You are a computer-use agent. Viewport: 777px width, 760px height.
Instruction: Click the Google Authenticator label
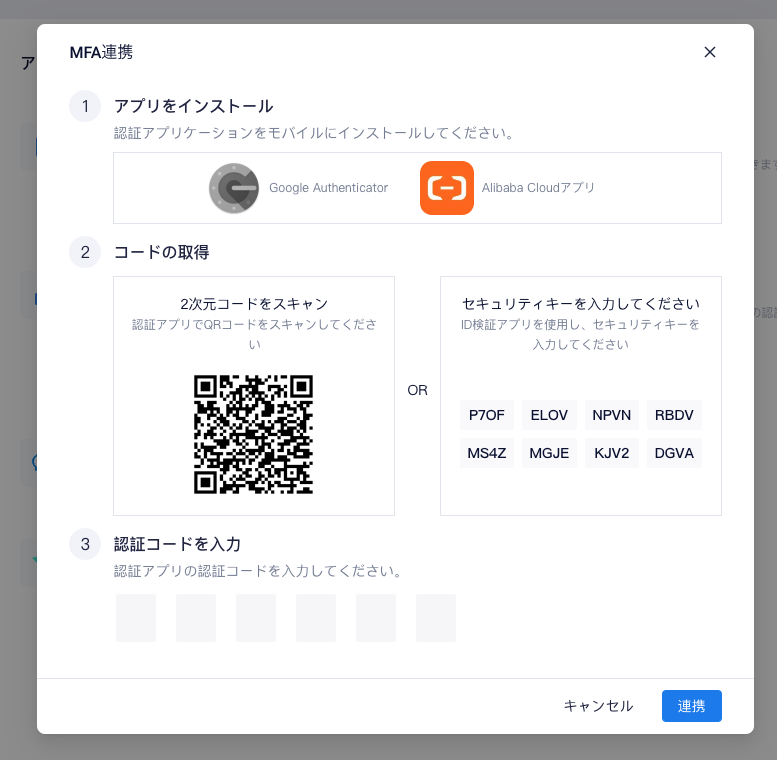(x=328, y=188)
